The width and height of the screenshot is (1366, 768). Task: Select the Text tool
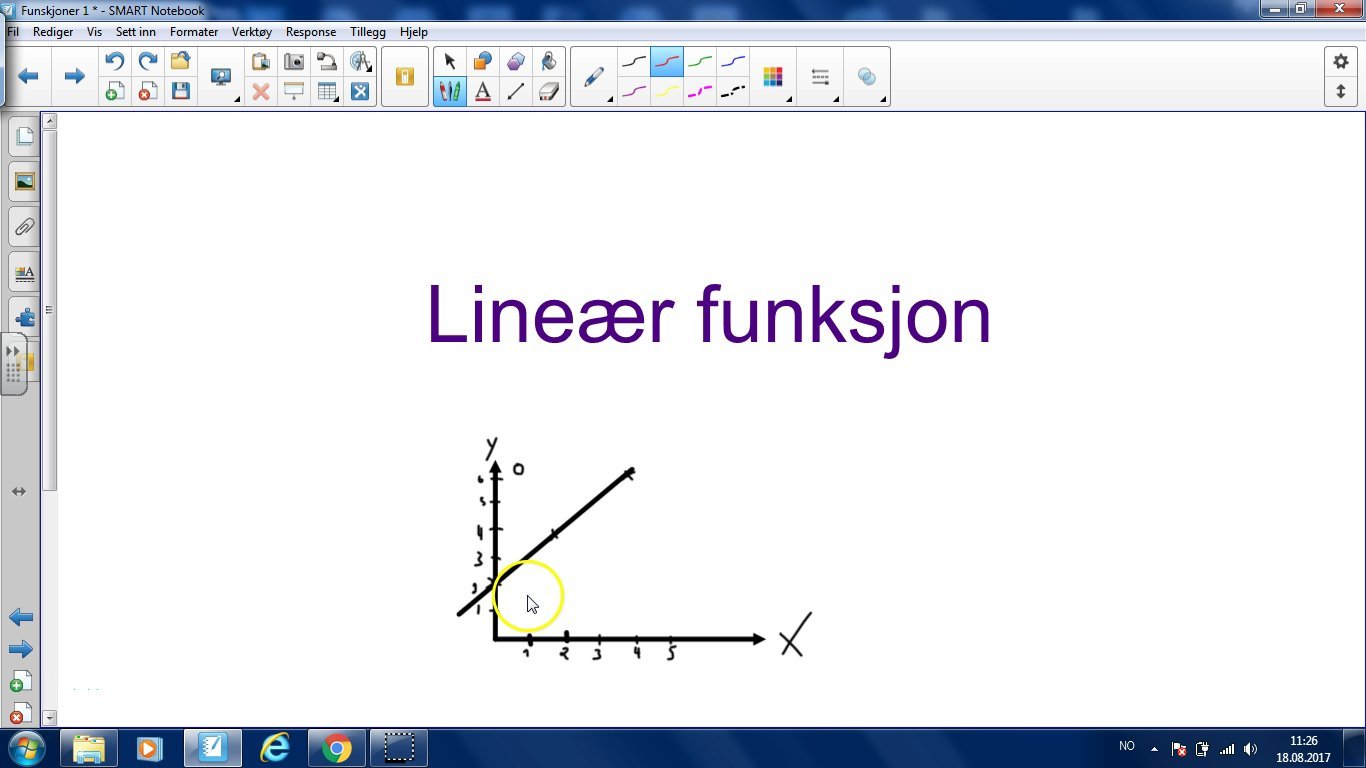pyautogui.click(x=482, y=91)
